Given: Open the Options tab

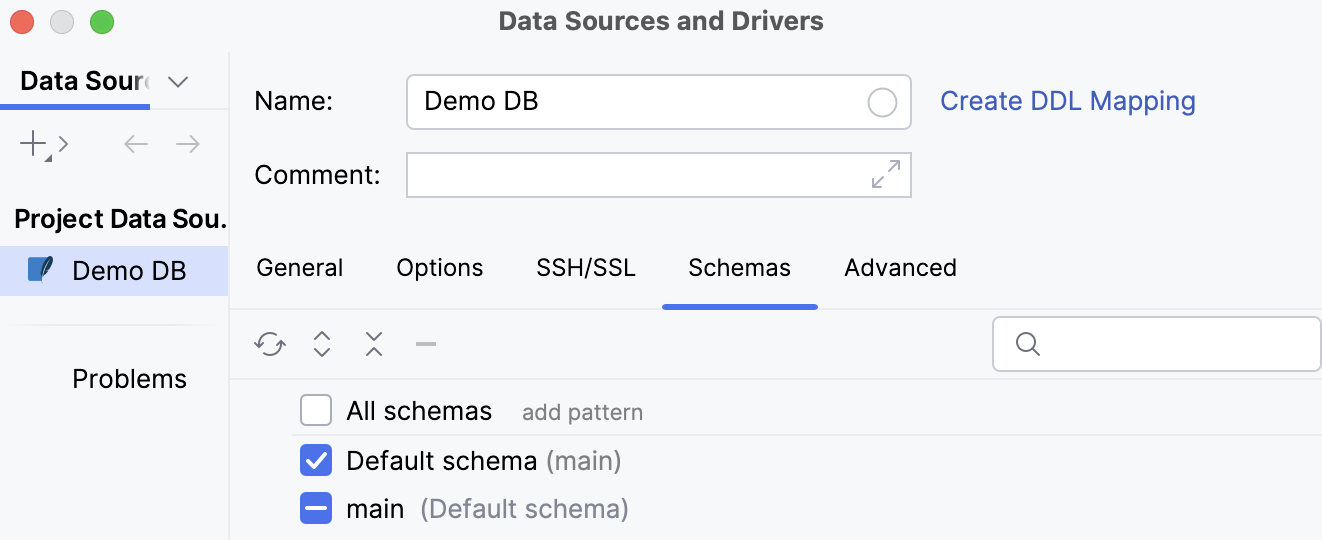Looking at the screenshot, I should [x=440, y=268].
